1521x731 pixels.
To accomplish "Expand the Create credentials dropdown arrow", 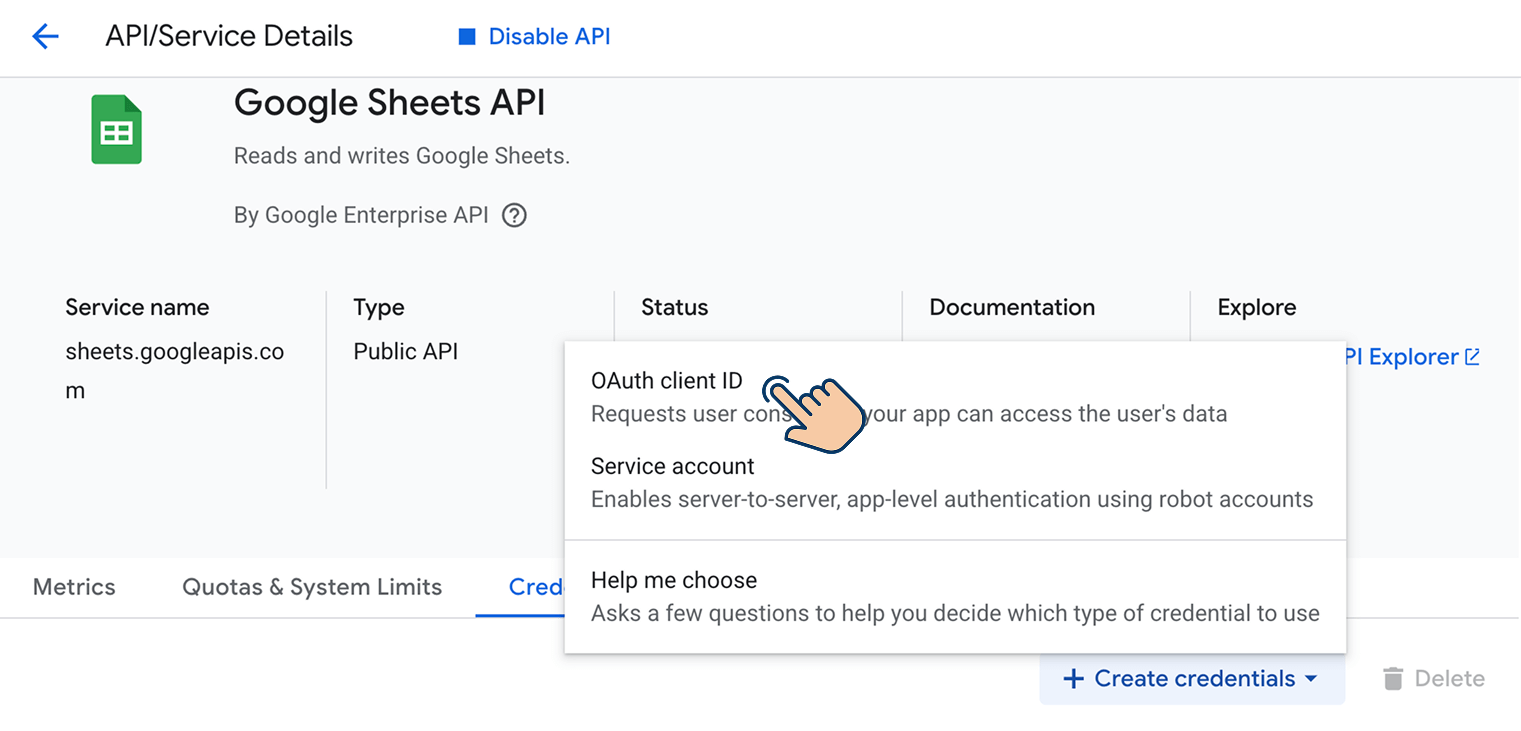I will [1310, 679].
